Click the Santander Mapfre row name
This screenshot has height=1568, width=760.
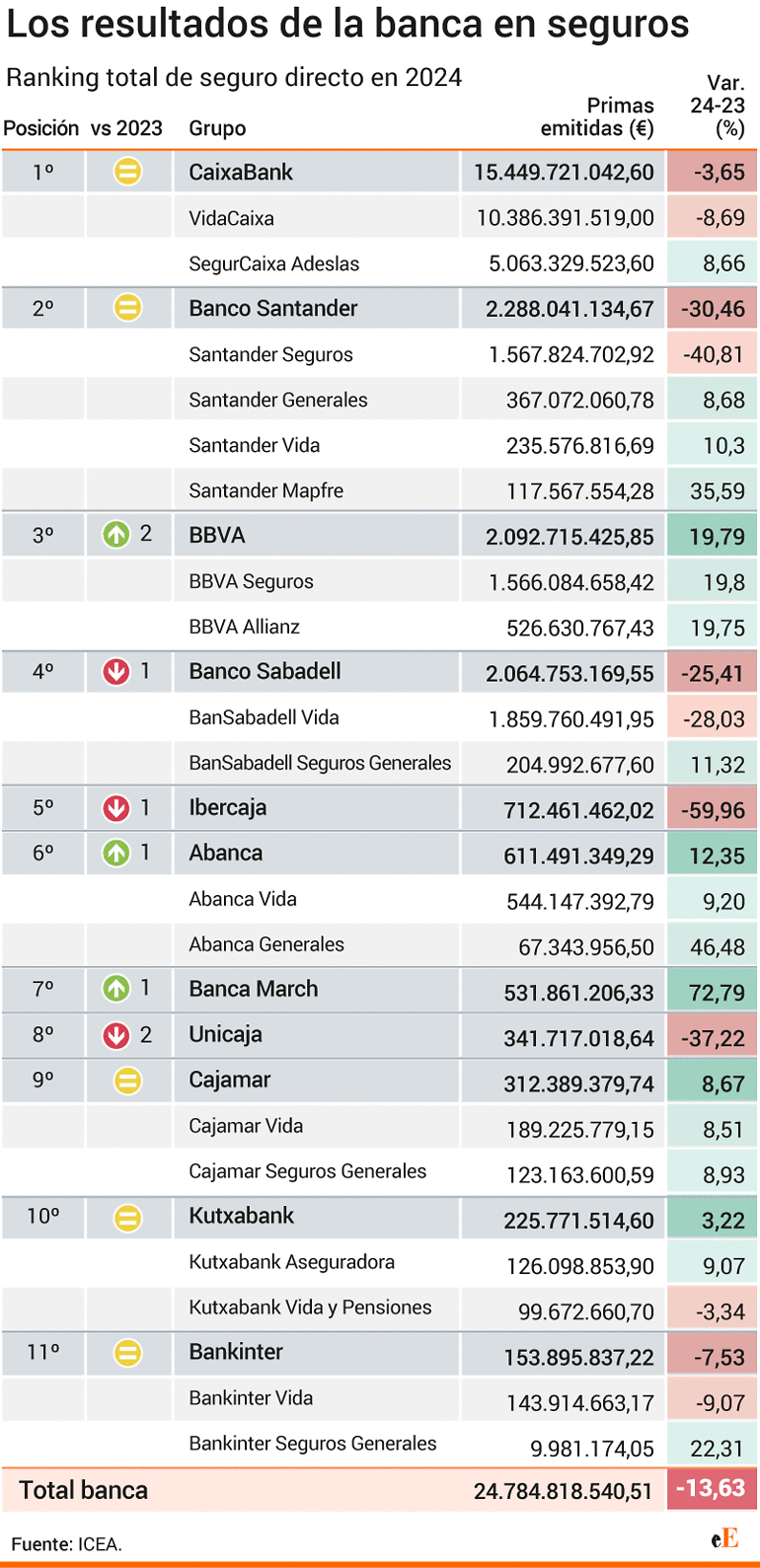(x=266, y=490)
